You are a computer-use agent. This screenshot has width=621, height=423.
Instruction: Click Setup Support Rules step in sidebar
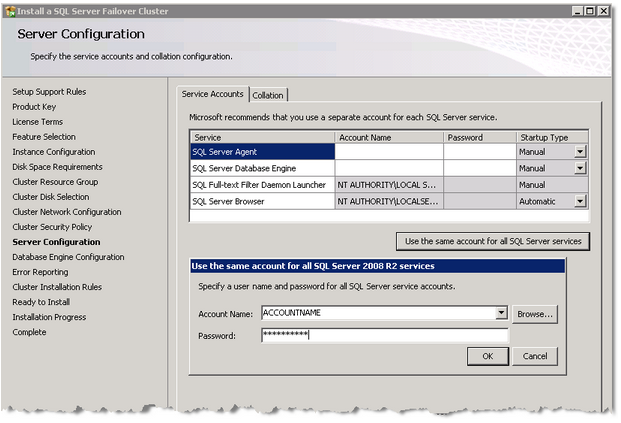[49, 92]
